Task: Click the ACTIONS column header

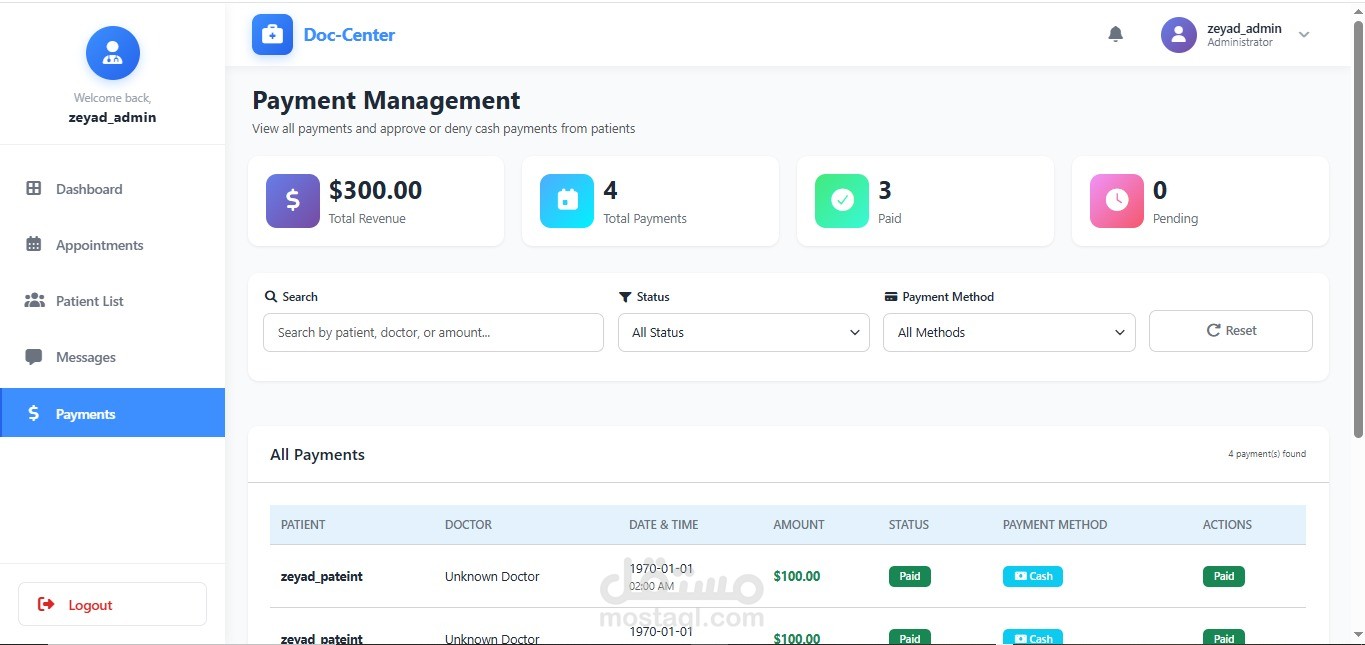Action: click(x=1227, y=525)
